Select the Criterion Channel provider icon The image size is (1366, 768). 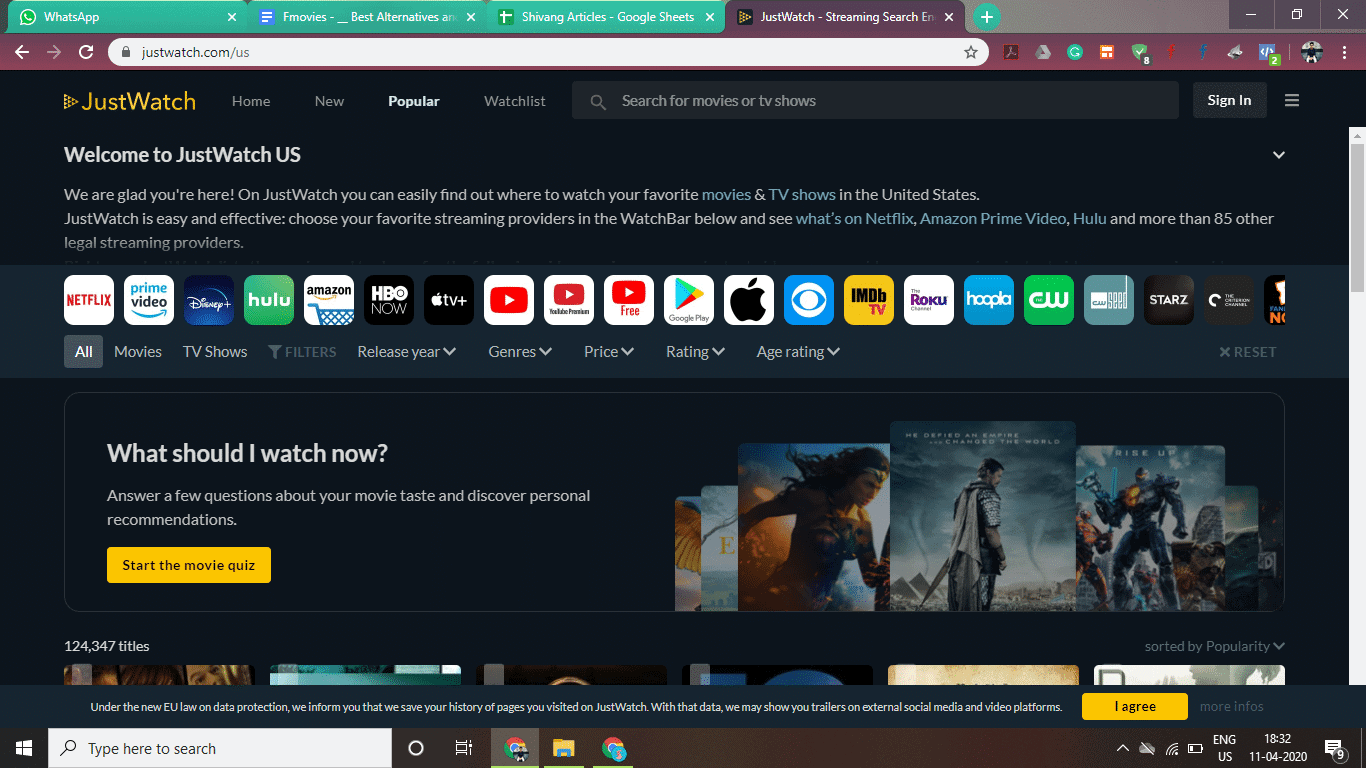[x=1229, y=300]
